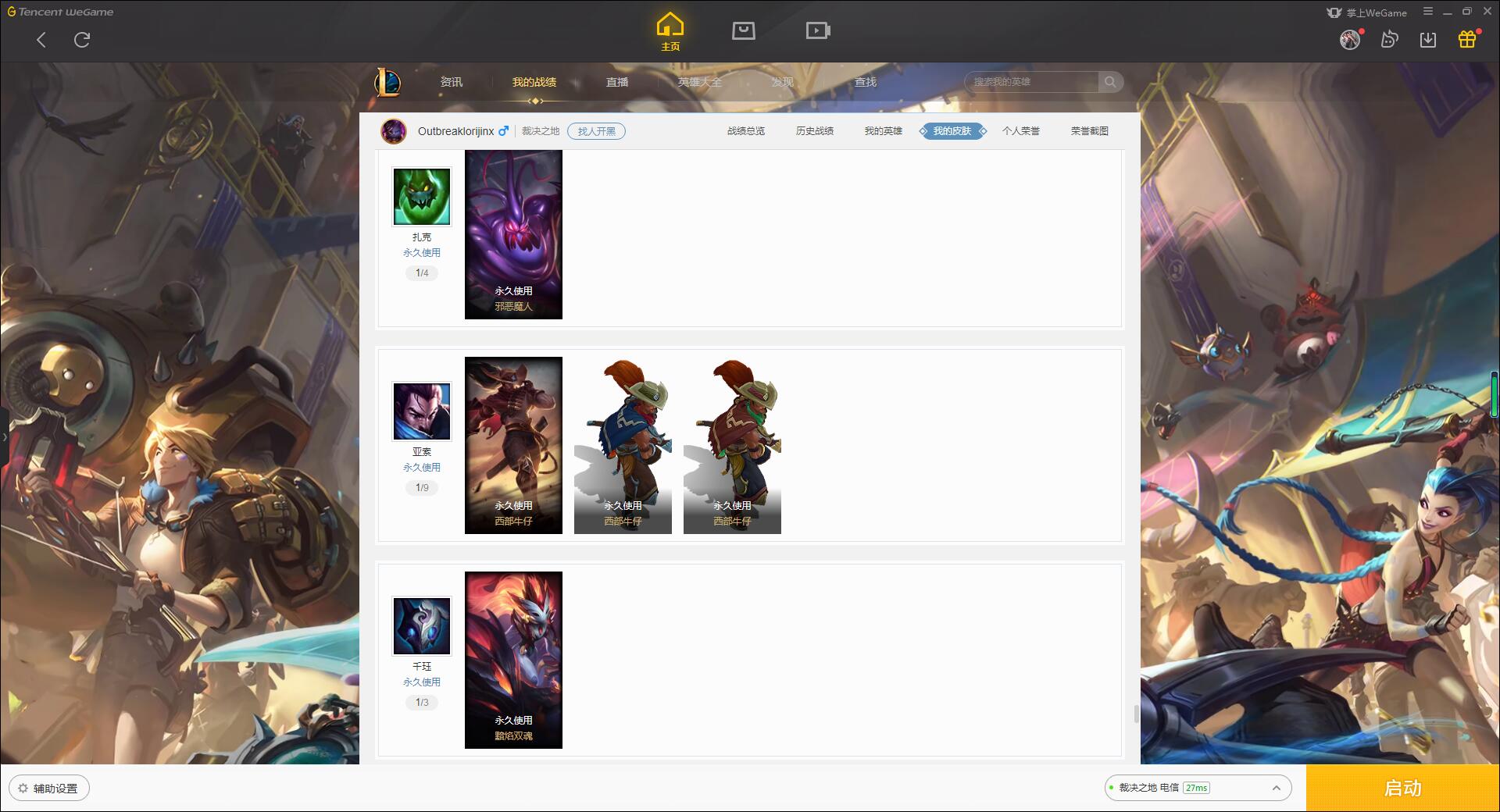Open the 荣誉截图 sub-tab

pos(1090,131)
